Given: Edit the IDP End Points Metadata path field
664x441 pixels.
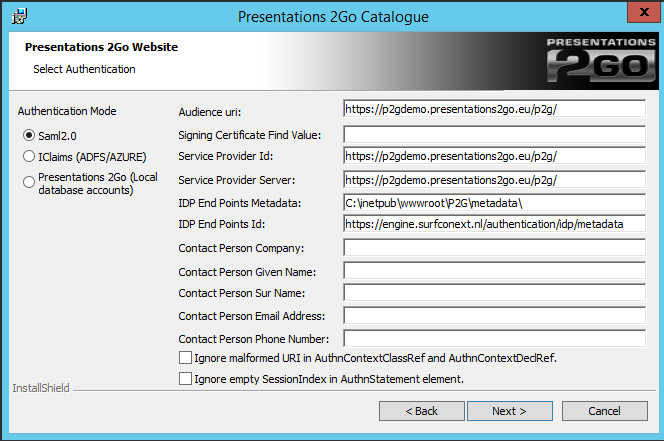Looking at the screenshot, I should click(495, 202).
